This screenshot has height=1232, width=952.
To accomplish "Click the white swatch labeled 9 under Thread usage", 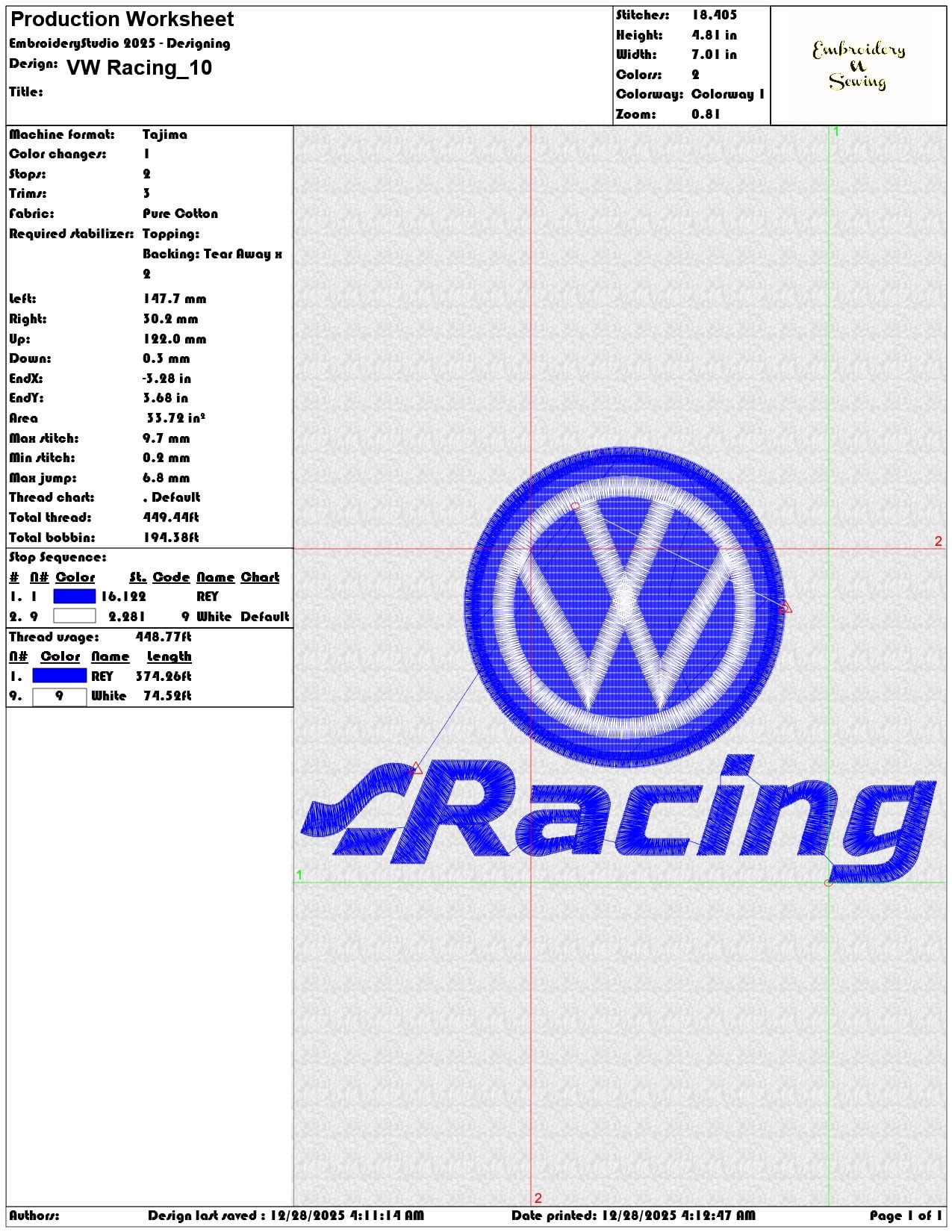I will (60, 696).
